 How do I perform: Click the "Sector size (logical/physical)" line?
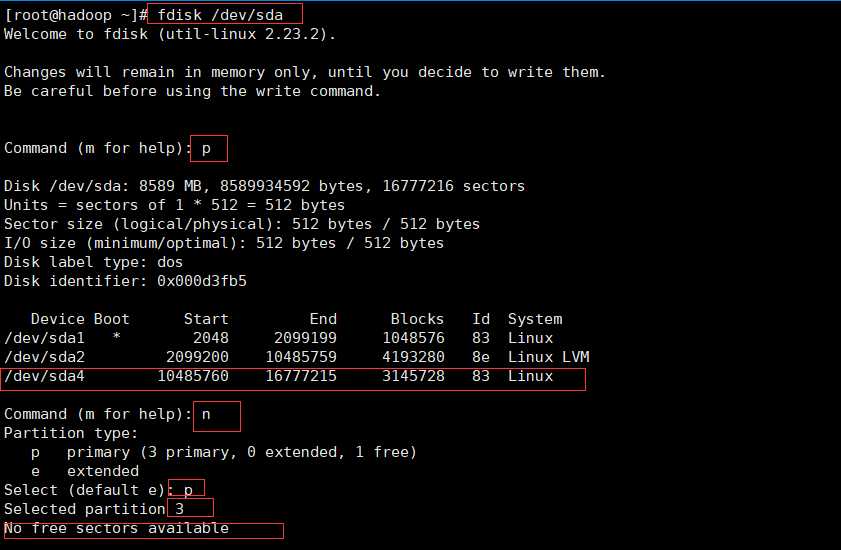[x=242, y=224]
